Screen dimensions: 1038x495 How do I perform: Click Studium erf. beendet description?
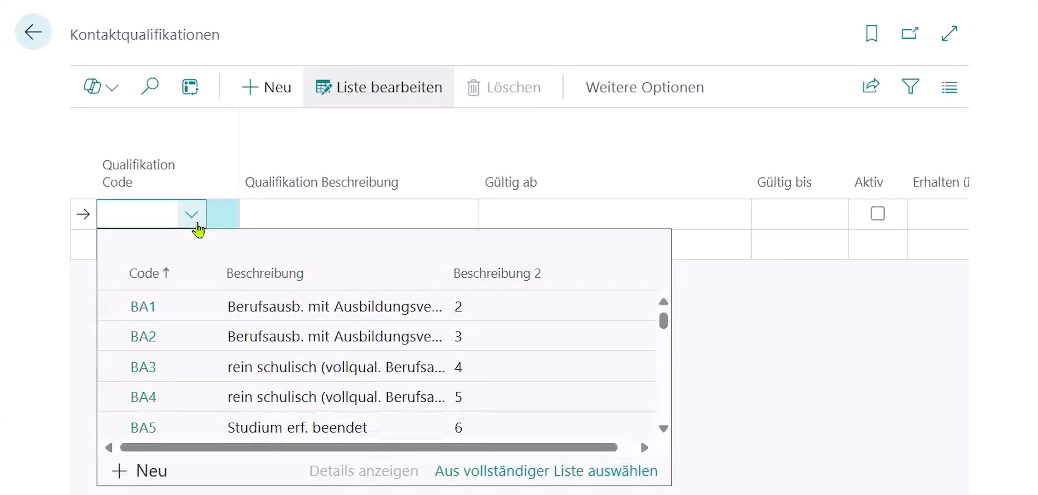(x=297, y=428)
